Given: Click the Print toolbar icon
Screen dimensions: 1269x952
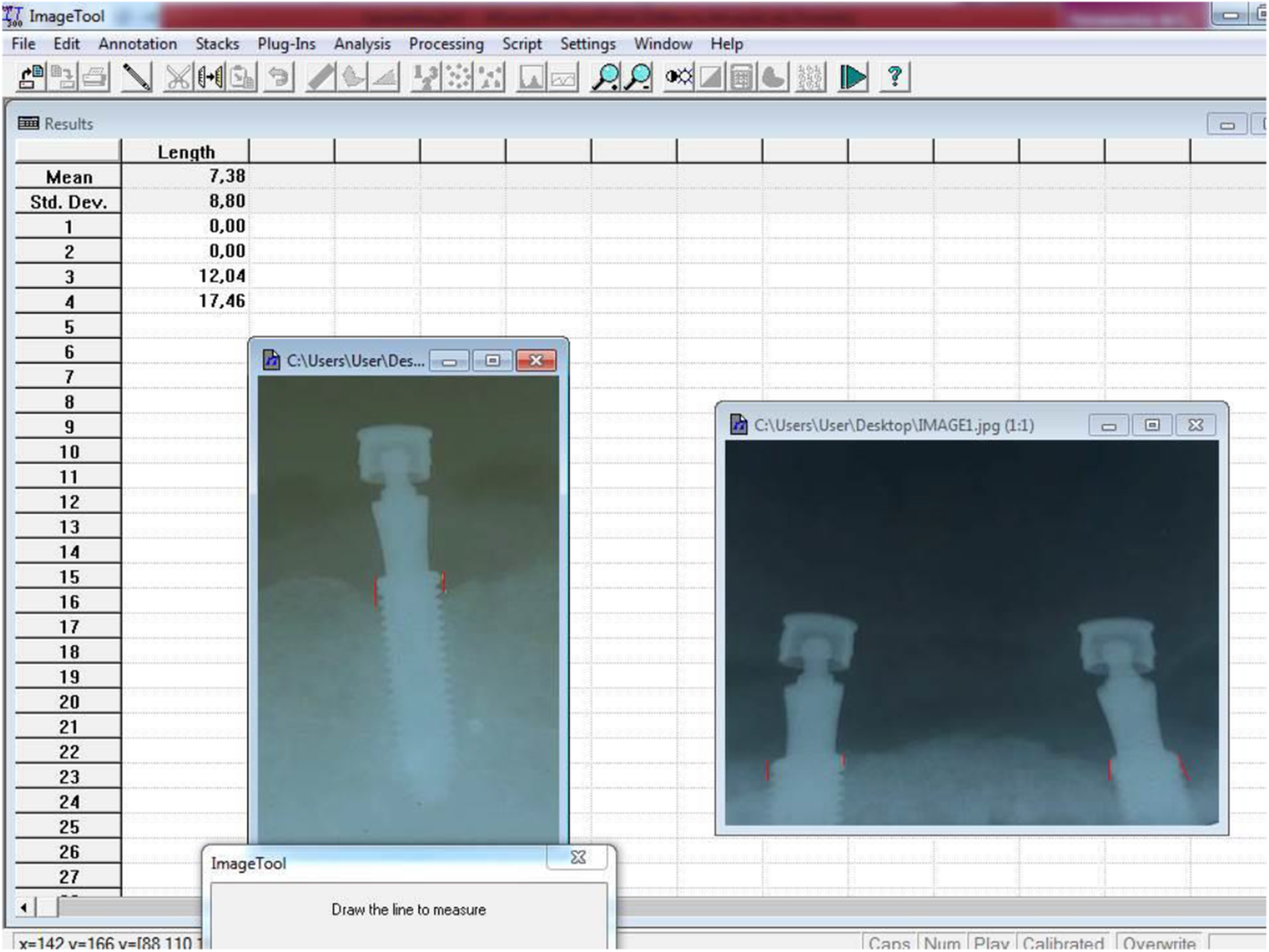Looking at the screenshot, I should coord(94,78).
